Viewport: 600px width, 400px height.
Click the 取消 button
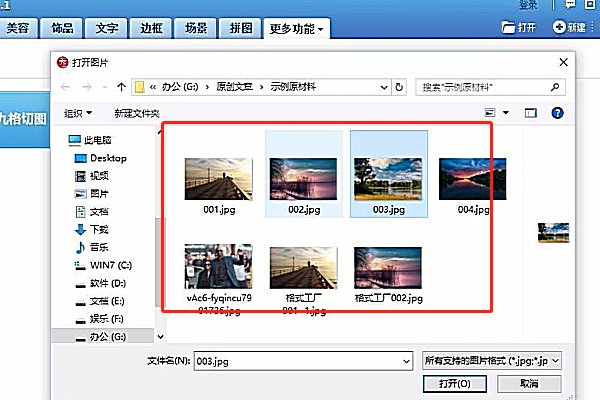point(529,384)
